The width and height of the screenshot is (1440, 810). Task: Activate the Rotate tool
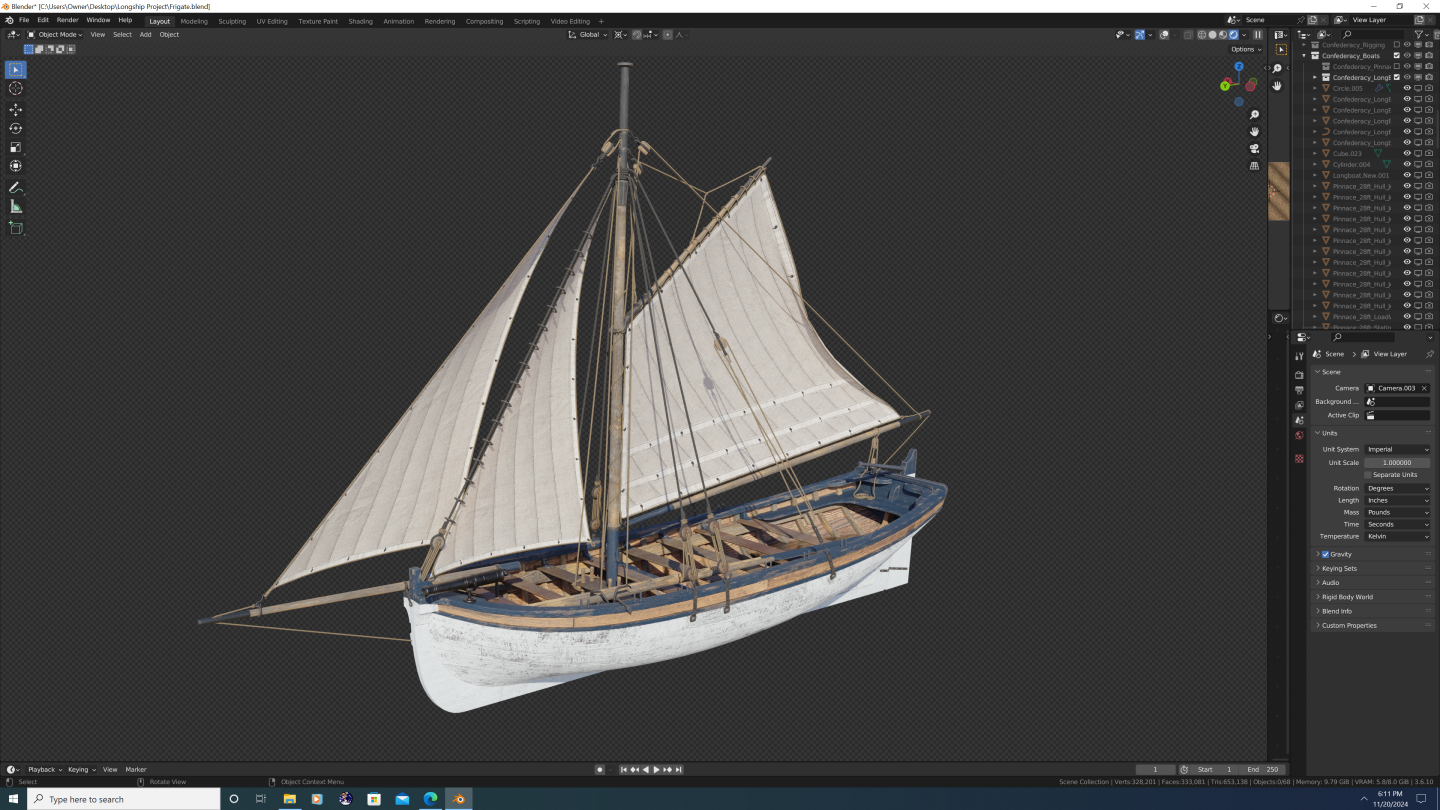coord(16,129)
